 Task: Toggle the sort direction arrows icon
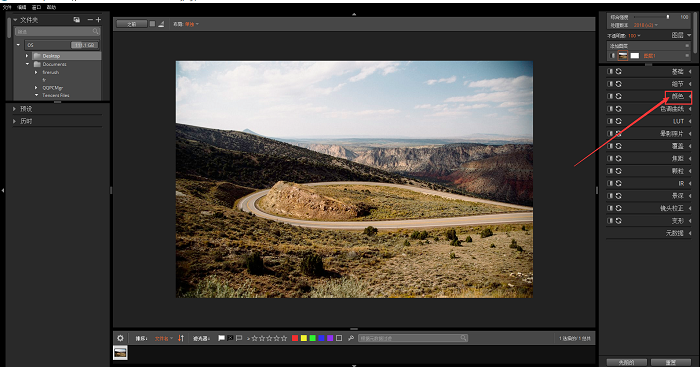[181, 338]
